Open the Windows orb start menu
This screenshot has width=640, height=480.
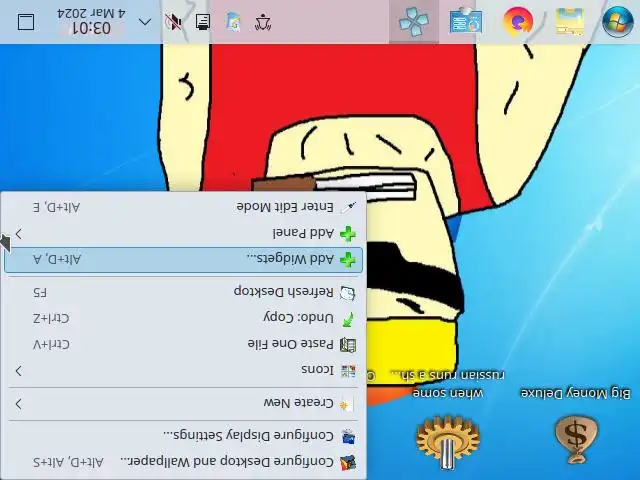618,21
